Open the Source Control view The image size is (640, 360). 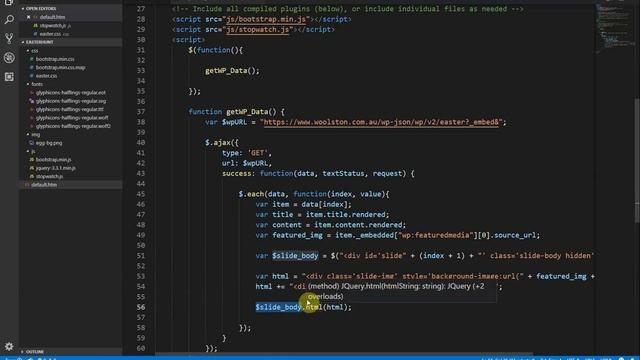tap(9, 38)
